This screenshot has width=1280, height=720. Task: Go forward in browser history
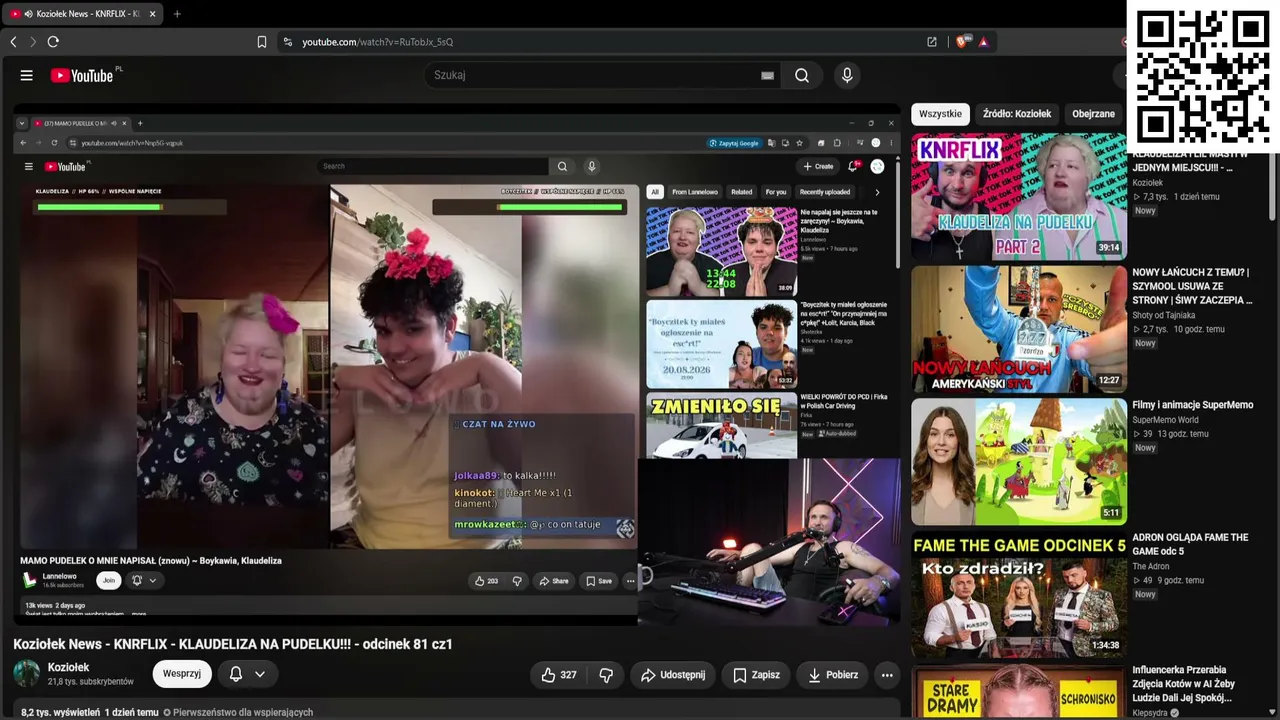(32, 42)
